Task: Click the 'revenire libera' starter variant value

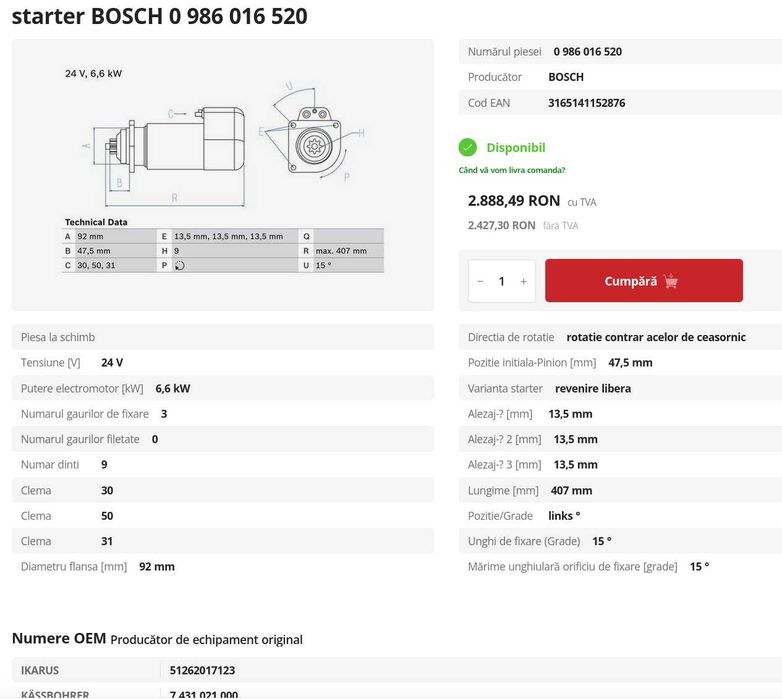Action: point(592,388)
